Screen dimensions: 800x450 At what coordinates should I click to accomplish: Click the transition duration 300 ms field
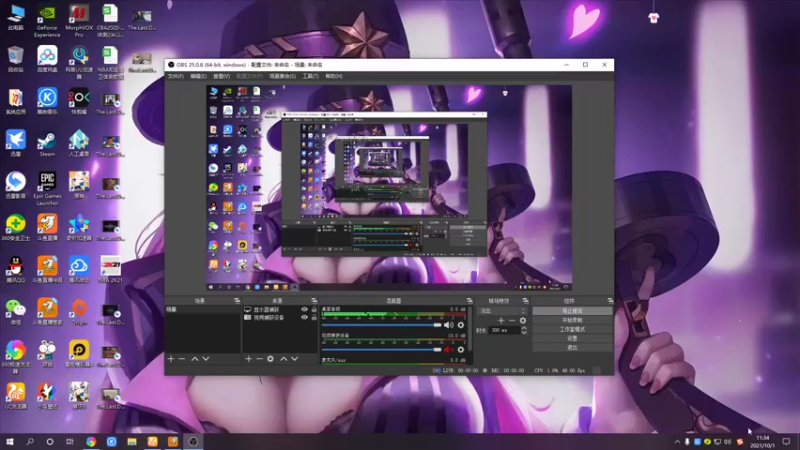(505, 330)
